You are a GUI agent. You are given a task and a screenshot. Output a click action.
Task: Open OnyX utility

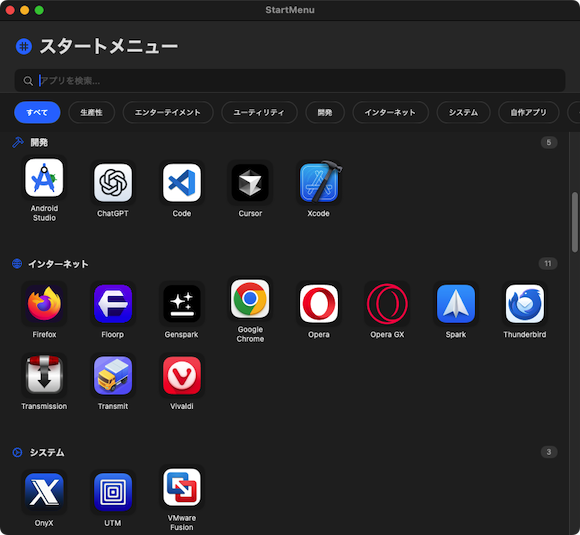coord(44,492)
